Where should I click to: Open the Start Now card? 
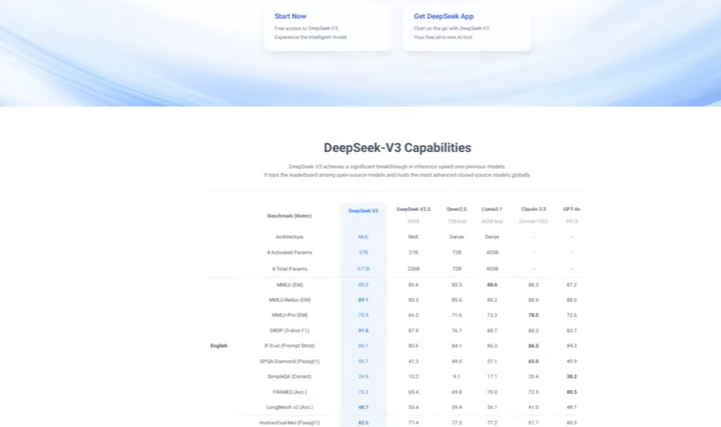[328, 27]
